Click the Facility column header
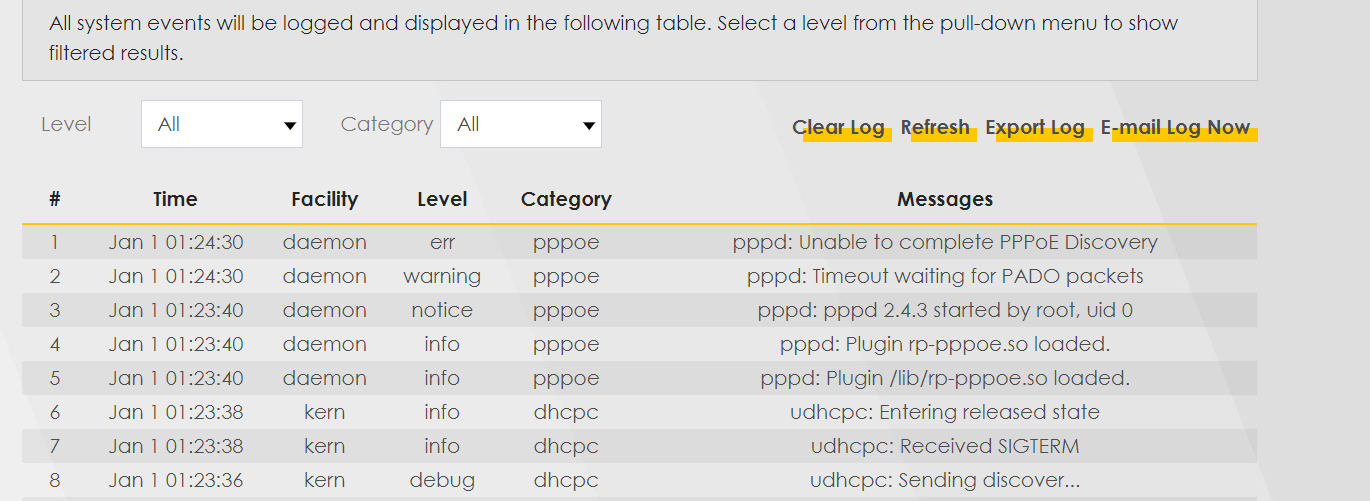The height and width of the screenshot is (501, 1370). (x=324, y=199)
